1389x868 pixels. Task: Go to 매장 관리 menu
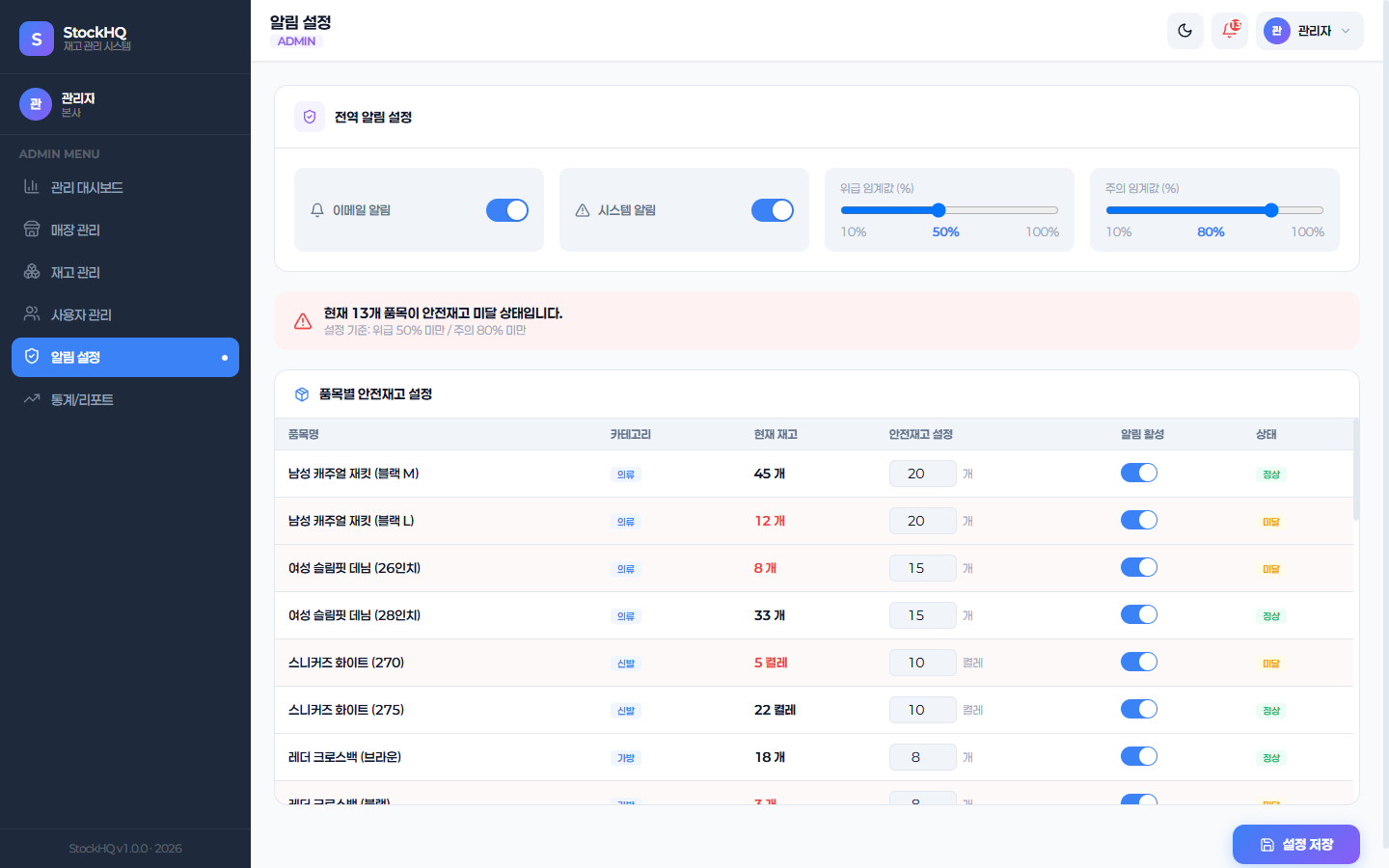pyautogui.click(x=125, y=230)
